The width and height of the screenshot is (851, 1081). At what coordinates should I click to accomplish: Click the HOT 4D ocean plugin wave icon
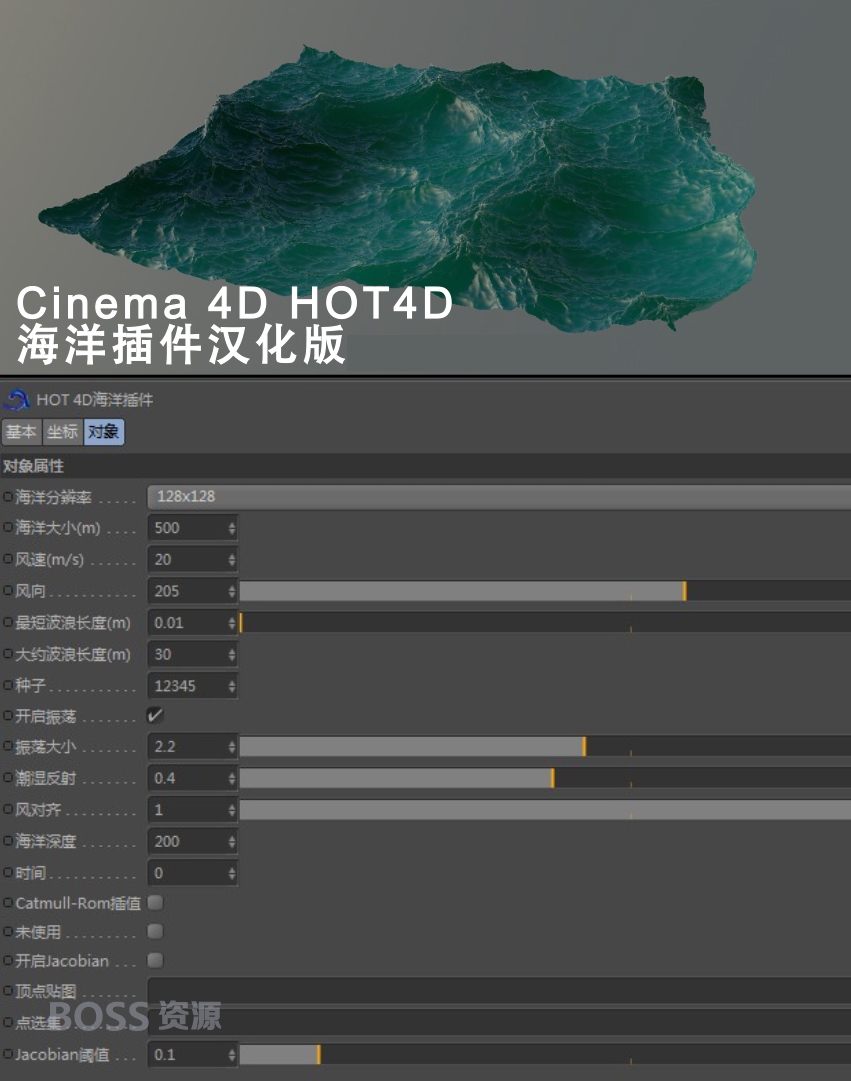tap(16, 399)
